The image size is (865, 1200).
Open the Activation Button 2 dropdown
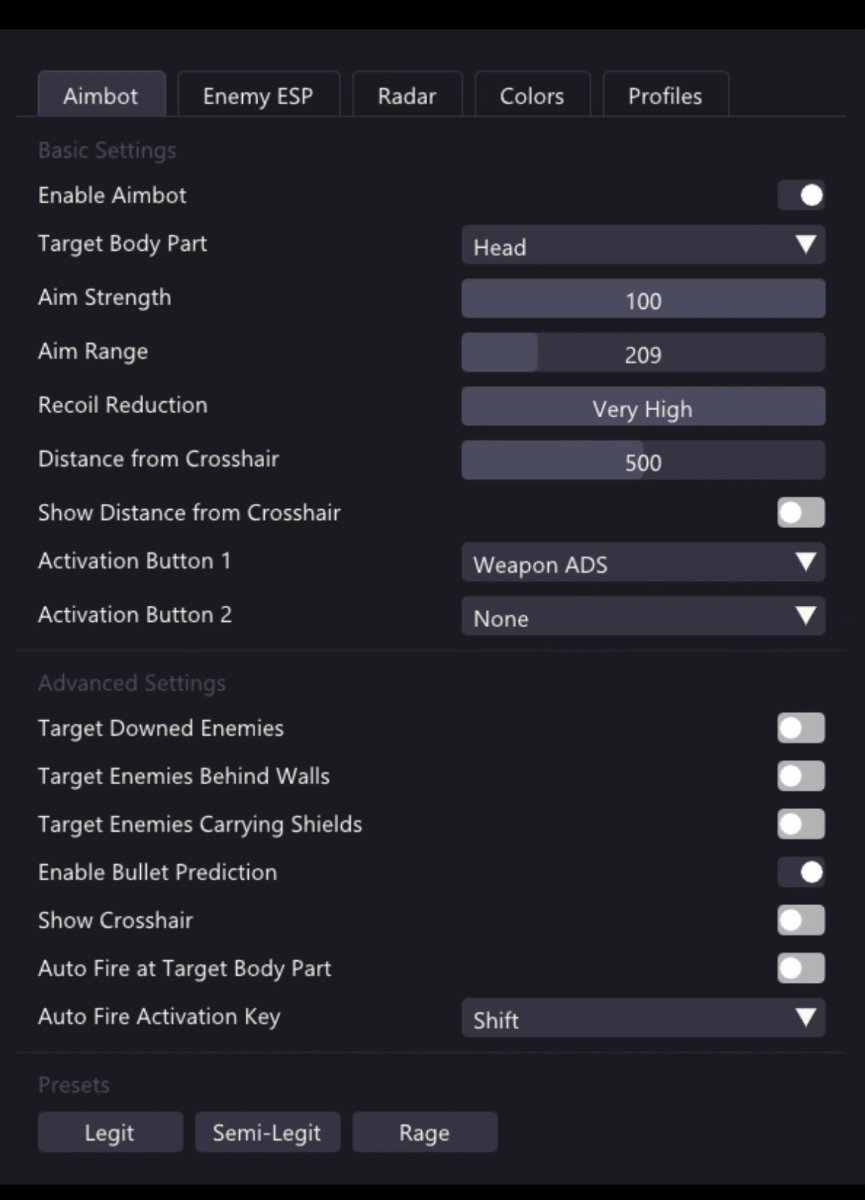pos(643,618)
